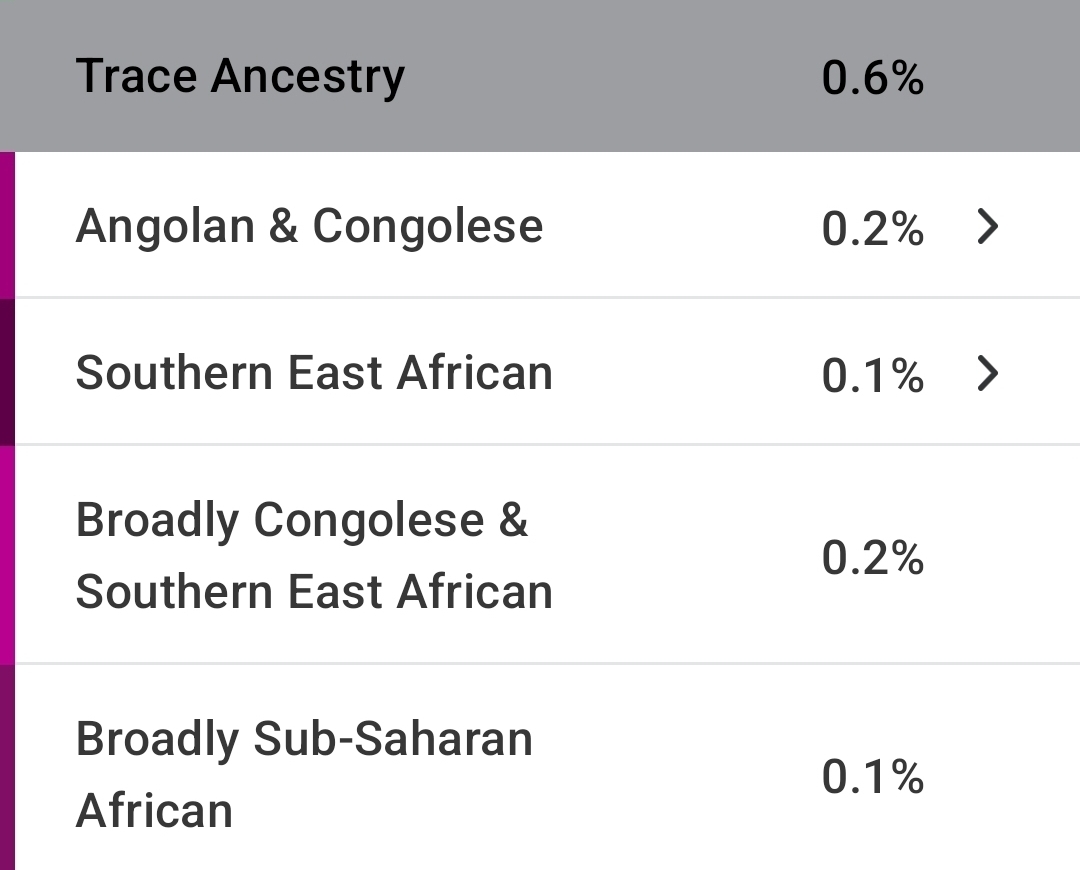Click the Southern East African 0.1% value
1080x870 pixels.
point(873,375)
